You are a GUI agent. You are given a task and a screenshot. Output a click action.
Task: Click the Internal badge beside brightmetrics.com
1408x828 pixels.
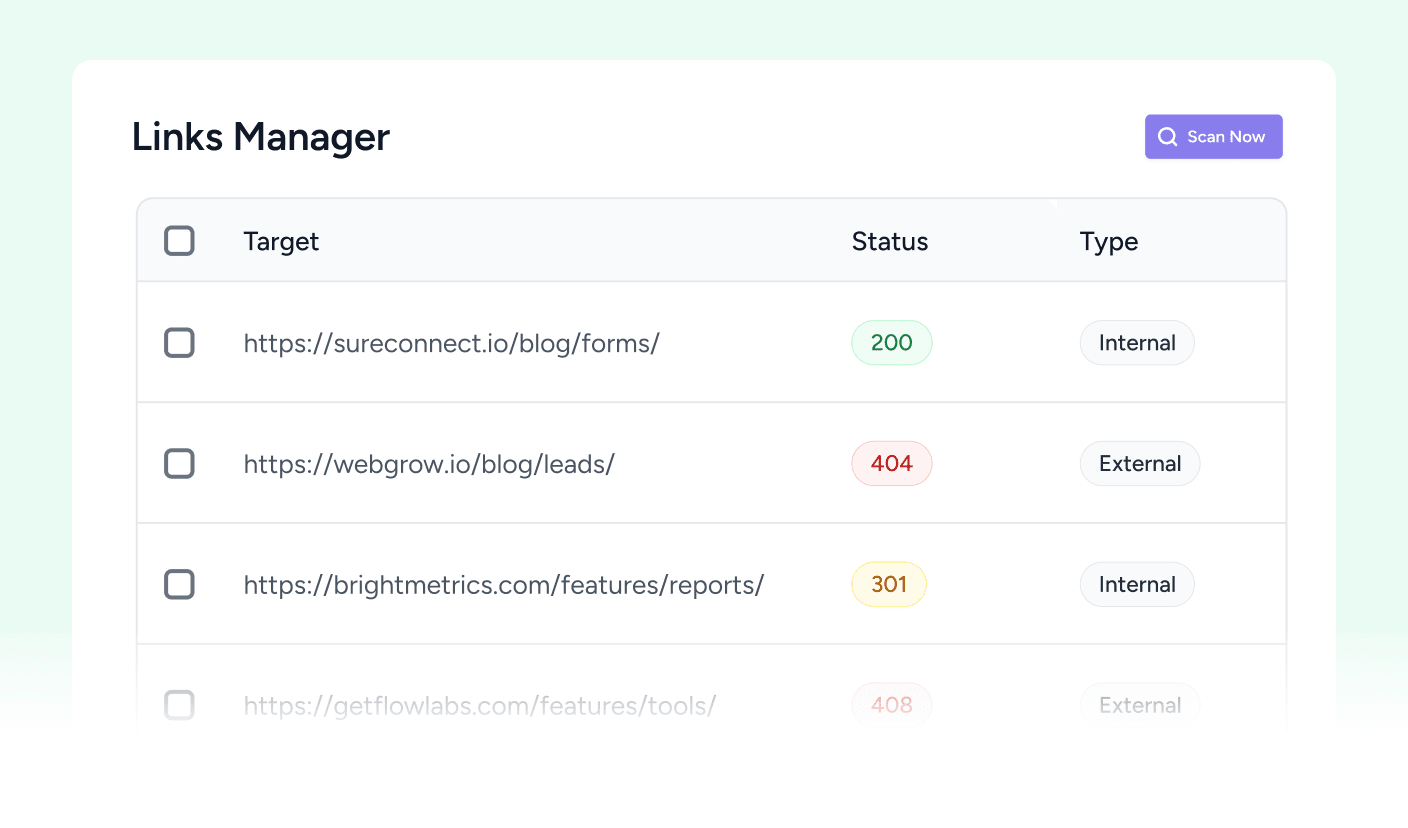1137,584
